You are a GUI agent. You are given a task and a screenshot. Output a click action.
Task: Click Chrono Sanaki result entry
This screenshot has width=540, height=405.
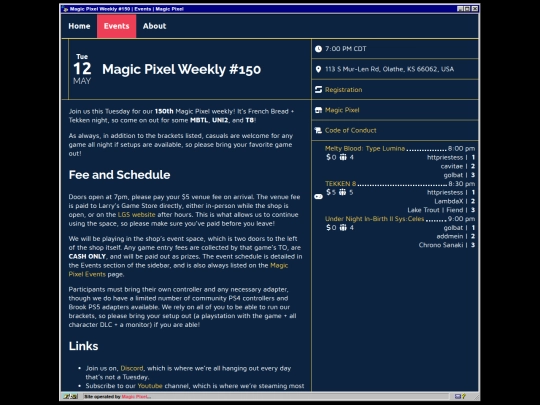coord(441,245)
